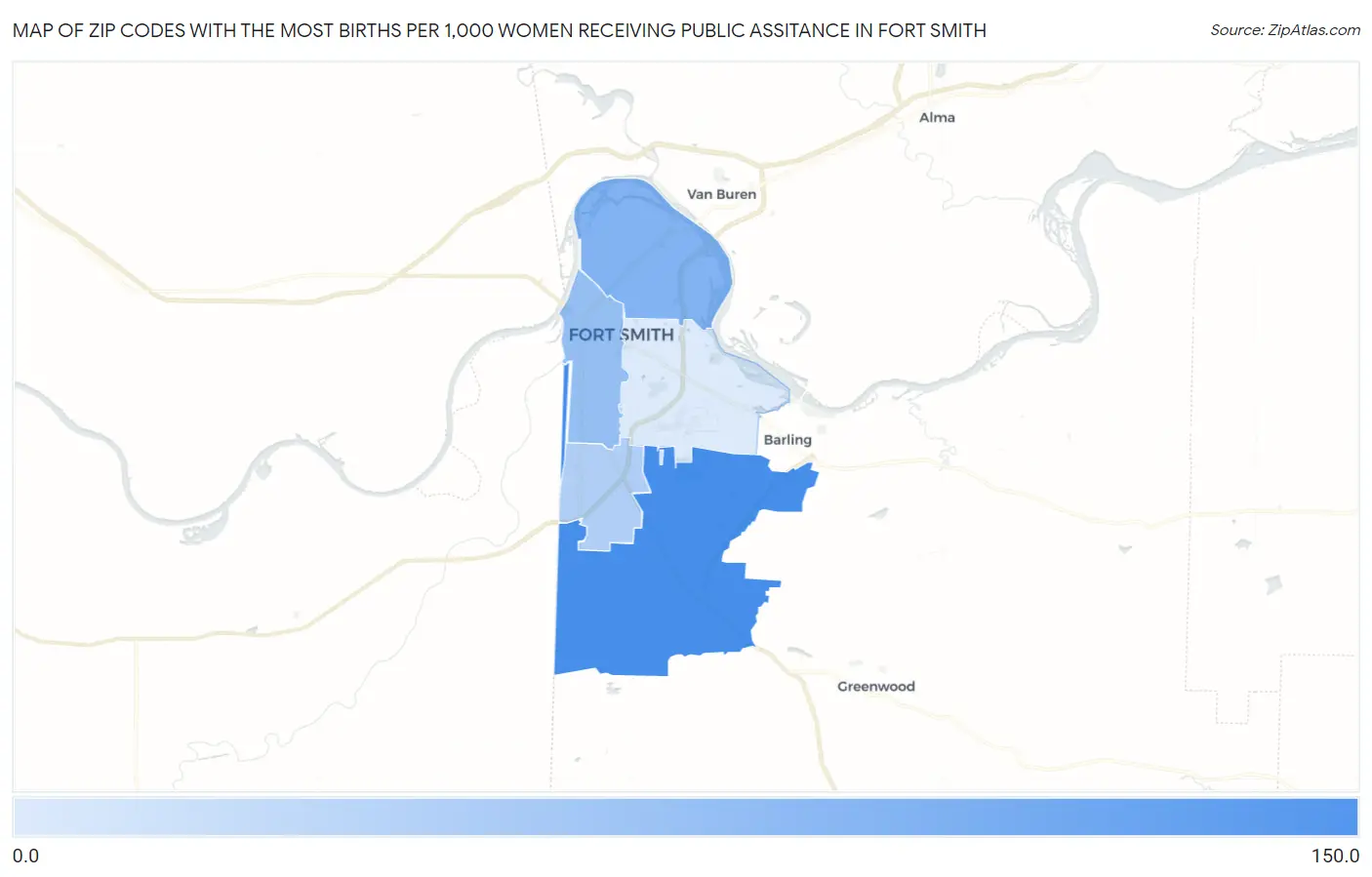Click the 0.0 legend minimum value

click(25, 857)
